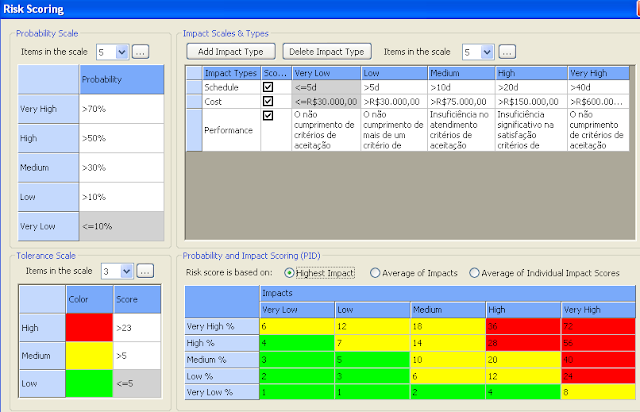The image size is (640, 412).
Task: Open Impact Scales items in the scale dropdown
Action: tap(487, 52)
